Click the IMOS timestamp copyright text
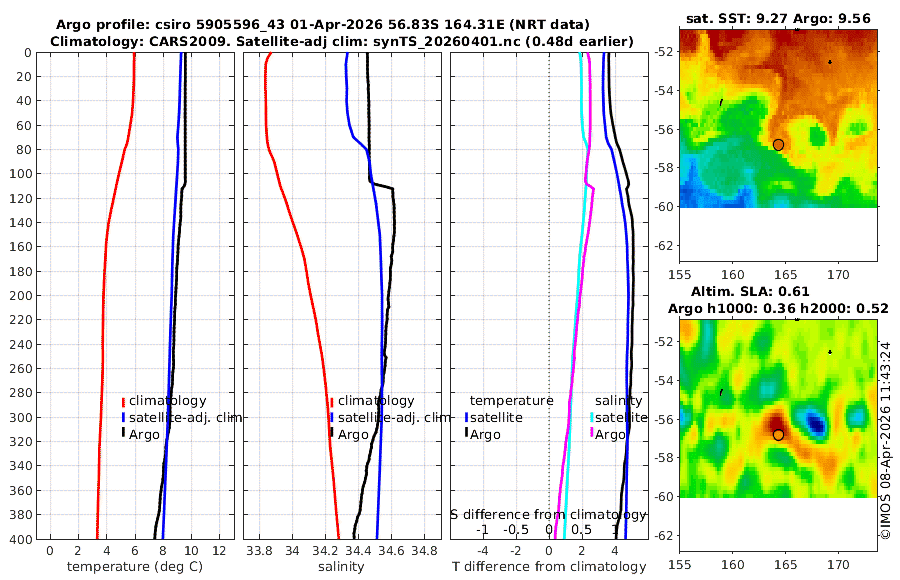This screenshot has height=580, width=900. coord(887,440)
